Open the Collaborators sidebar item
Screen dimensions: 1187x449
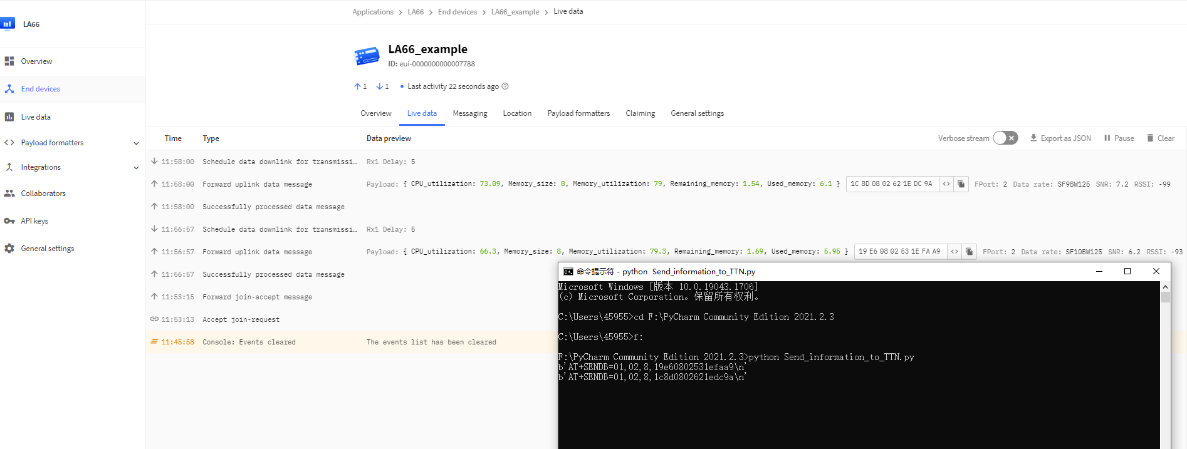tap(43, 193)
